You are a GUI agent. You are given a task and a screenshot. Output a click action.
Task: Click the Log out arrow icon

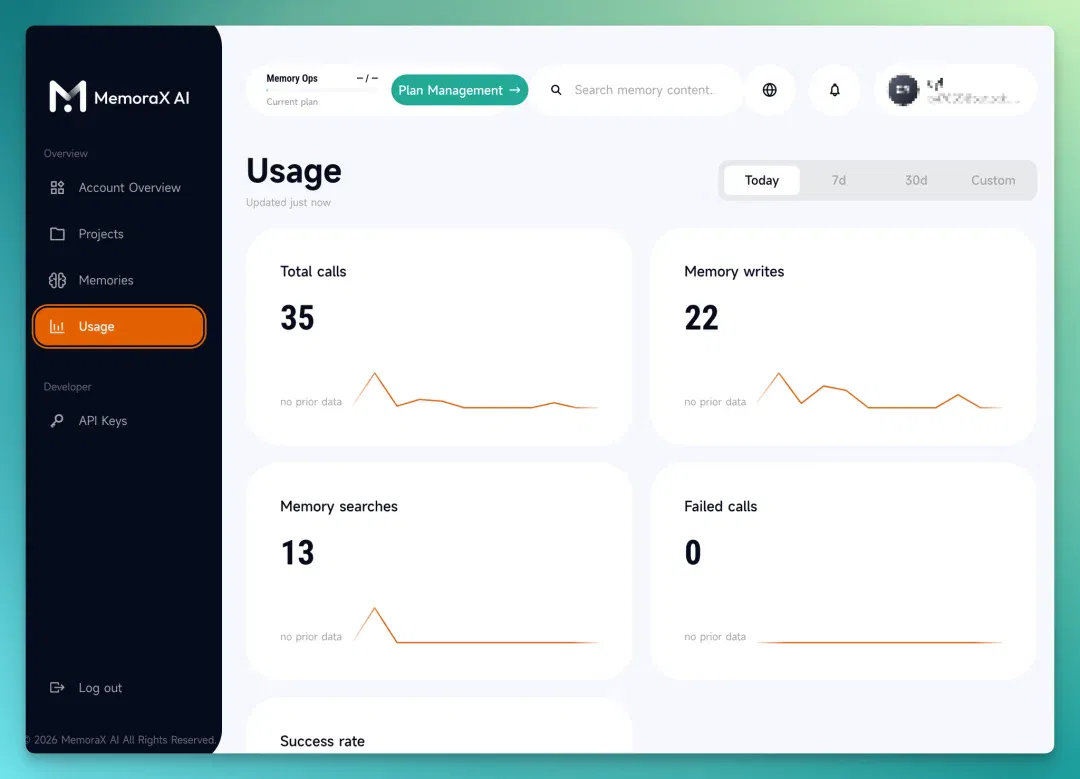click(57, 687)
